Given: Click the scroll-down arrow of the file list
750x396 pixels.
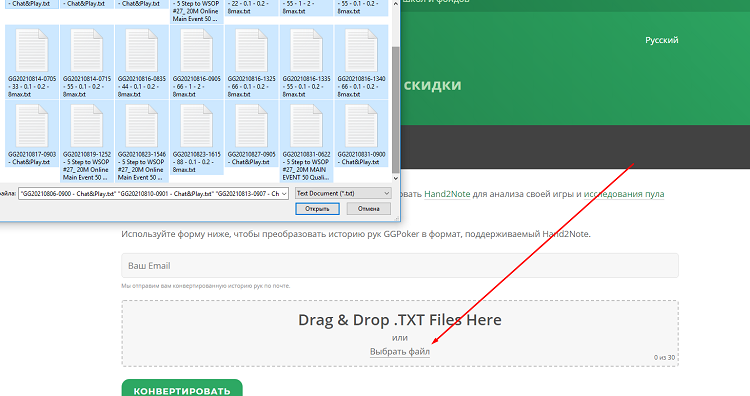Looking at the screenshot, I should point(396,178).
